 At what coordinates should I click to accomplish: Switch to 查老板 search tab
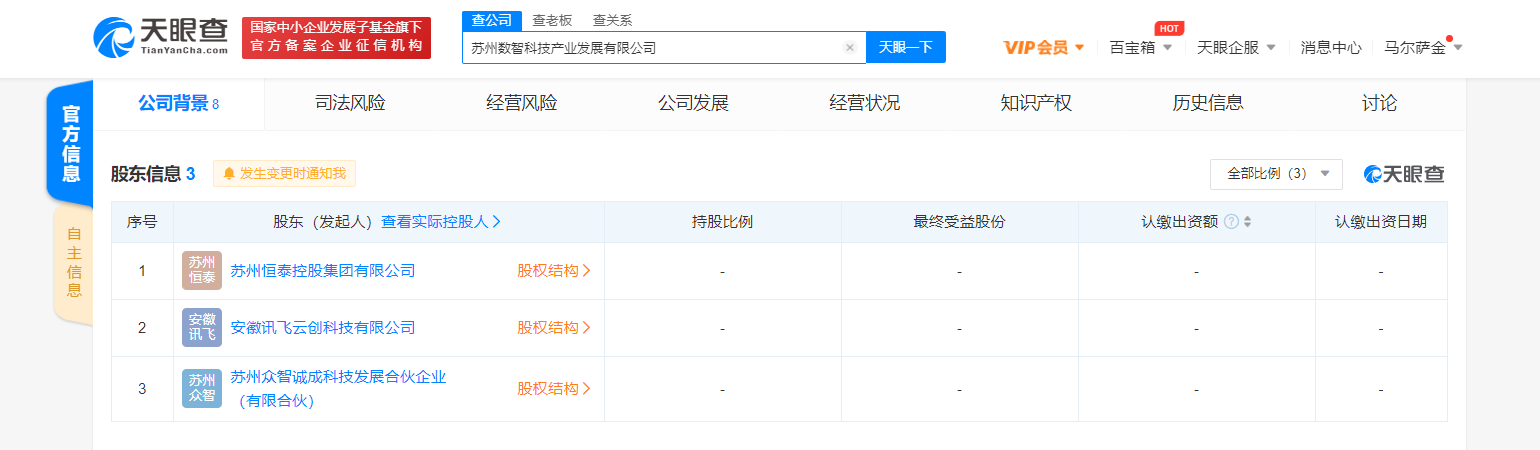[552, 20]
